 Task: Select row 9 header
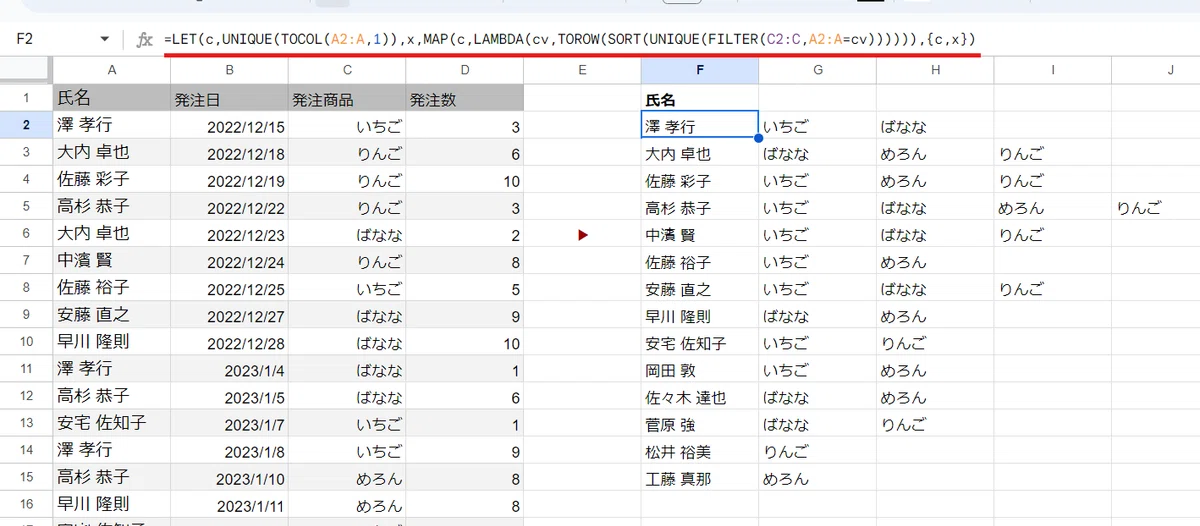point(26,314)
